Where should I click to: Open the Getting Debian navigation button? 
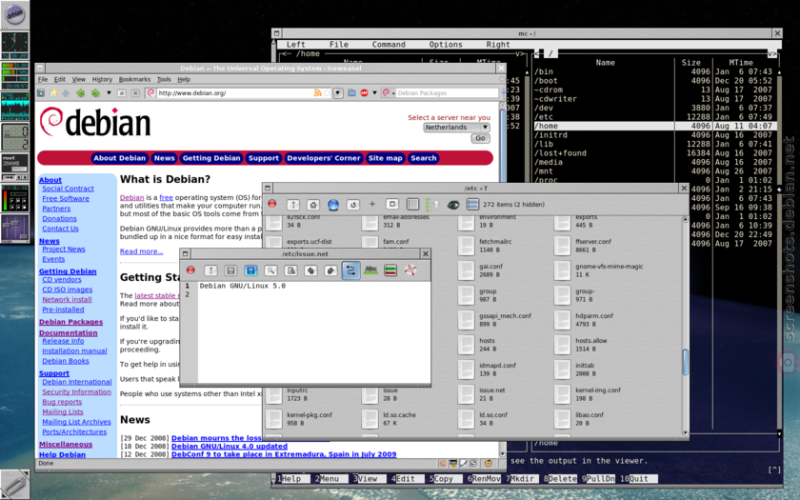click(x=211, y=158)
